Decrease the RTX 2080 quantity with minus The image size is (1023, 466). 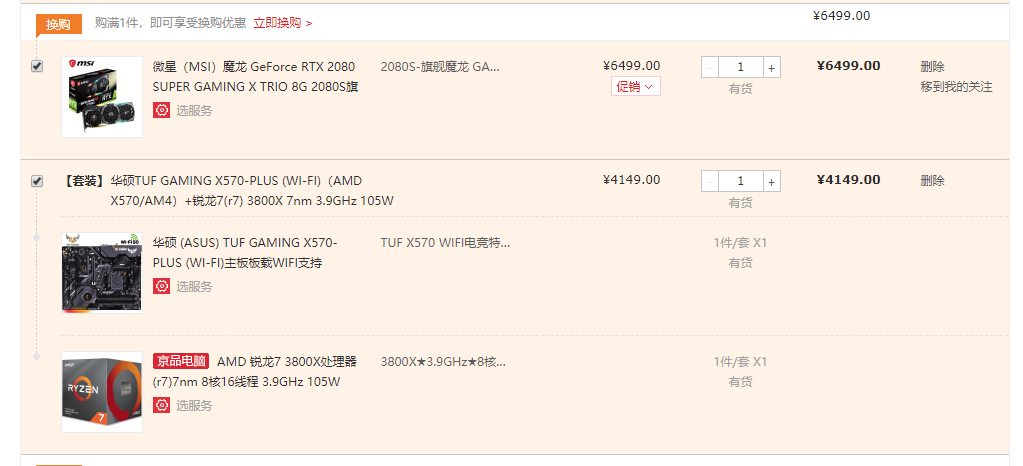pos(710,67)
